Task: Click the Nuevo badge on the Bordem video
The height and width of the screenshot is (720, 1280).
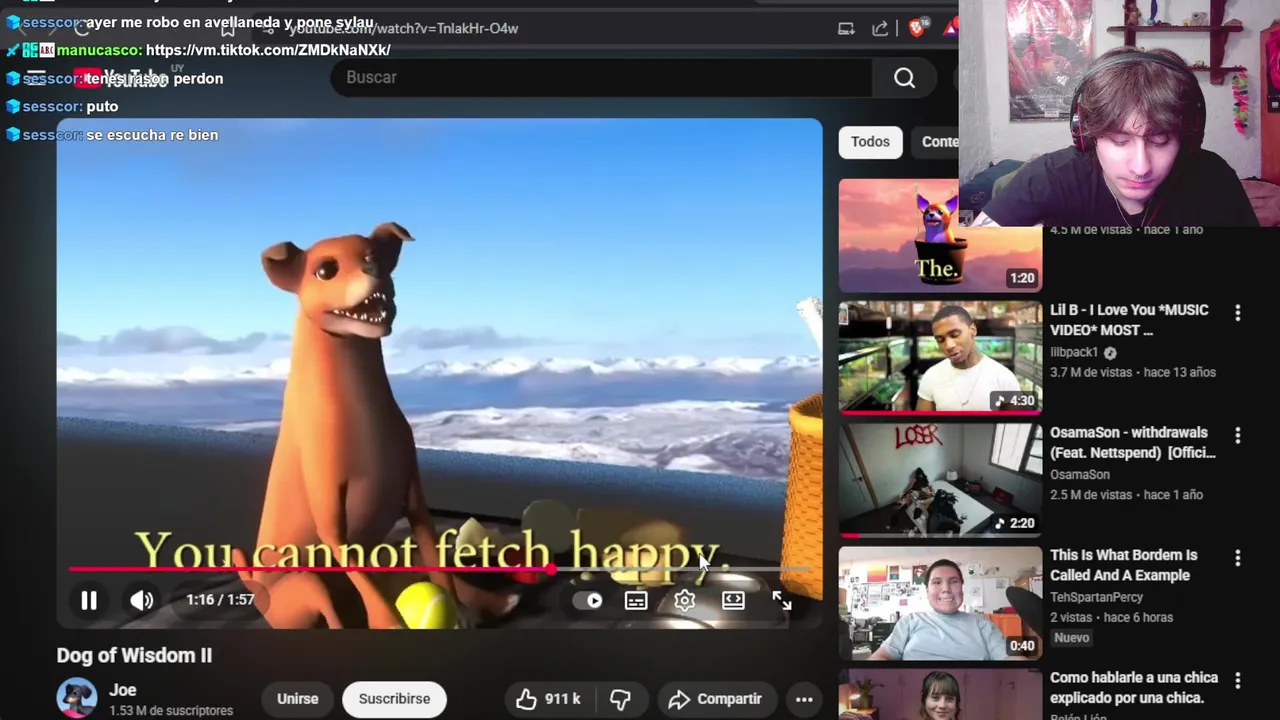Action: click(x=1072, y=638)
